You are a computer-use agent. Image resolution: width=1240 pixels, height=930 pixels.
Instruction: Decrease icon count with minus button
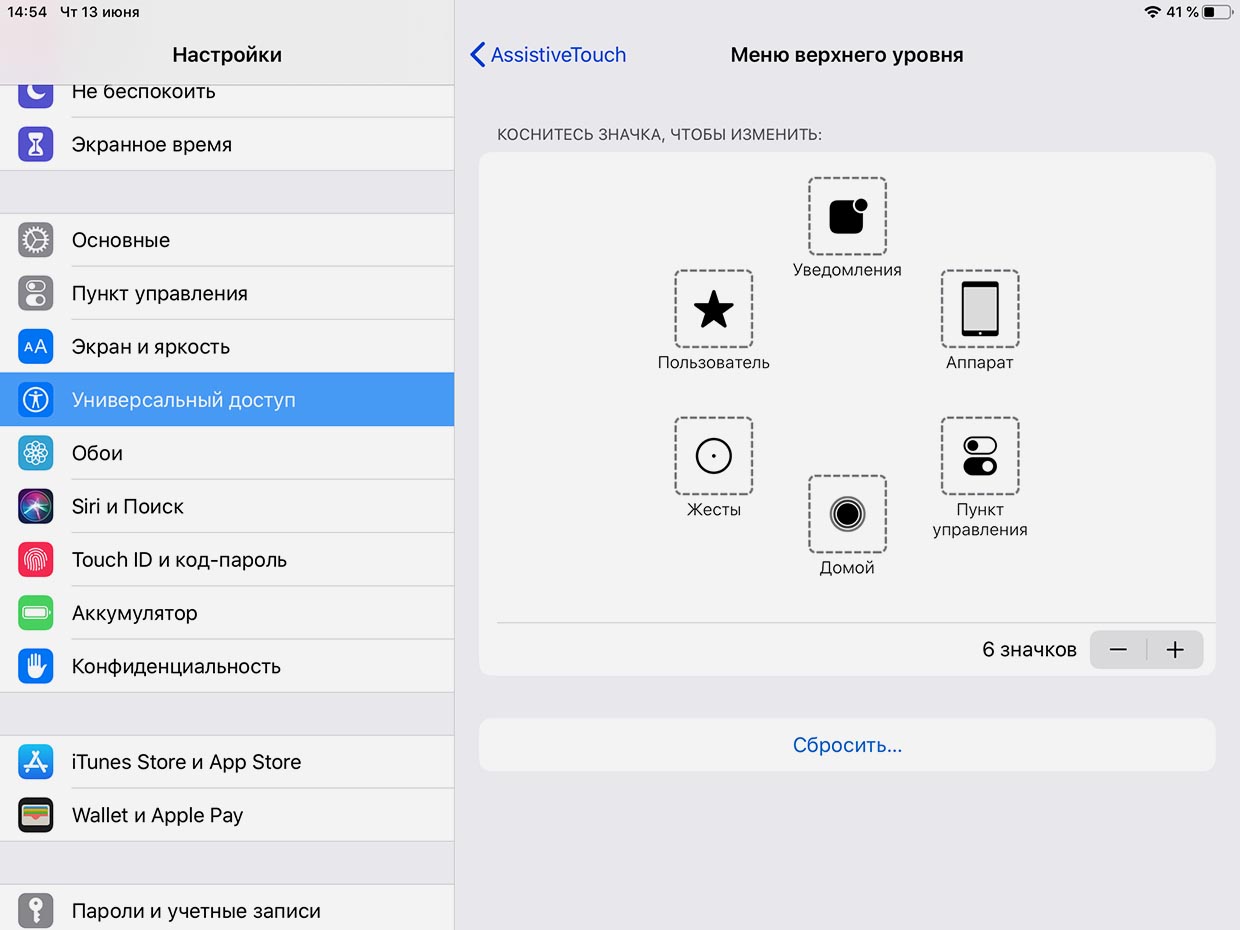click(x=1118, y=650)
